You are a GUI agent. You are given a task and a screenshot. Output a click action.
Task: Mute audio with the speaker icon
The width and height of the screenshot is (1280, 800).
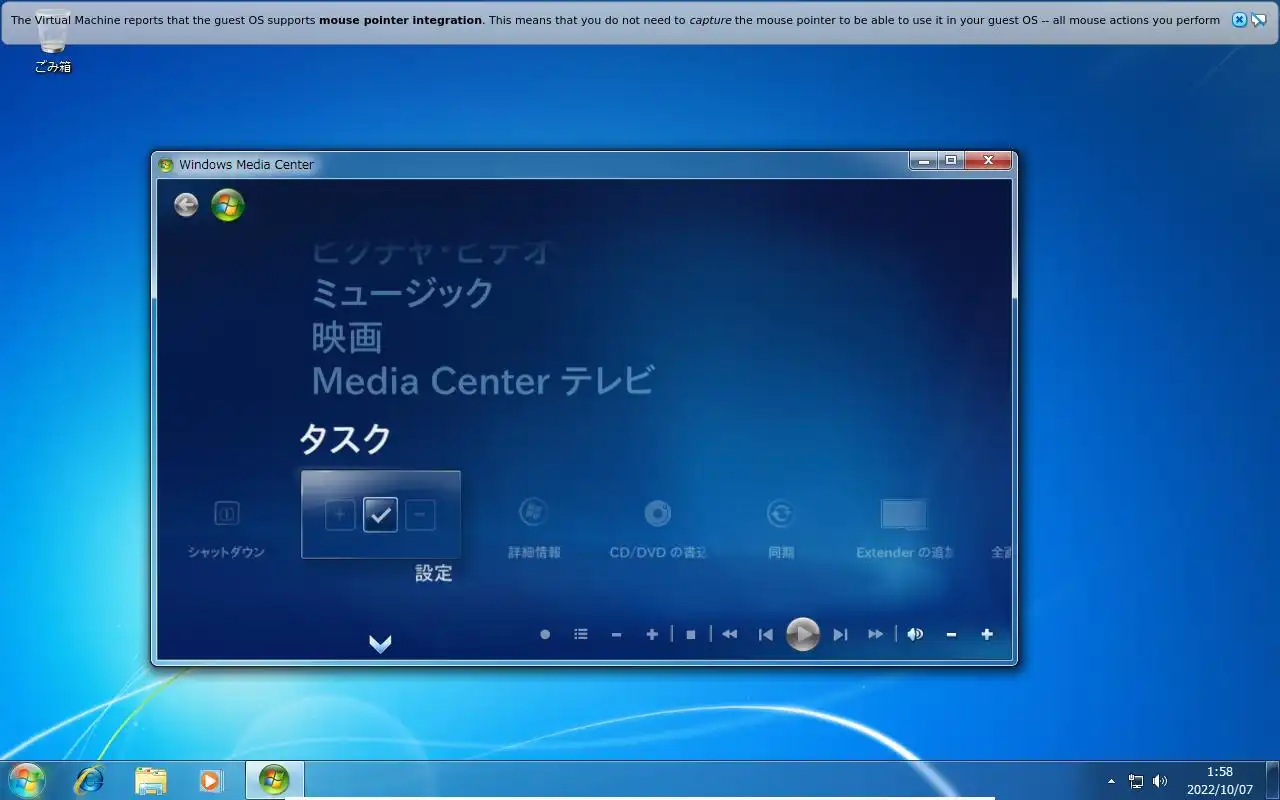[915, 634]
